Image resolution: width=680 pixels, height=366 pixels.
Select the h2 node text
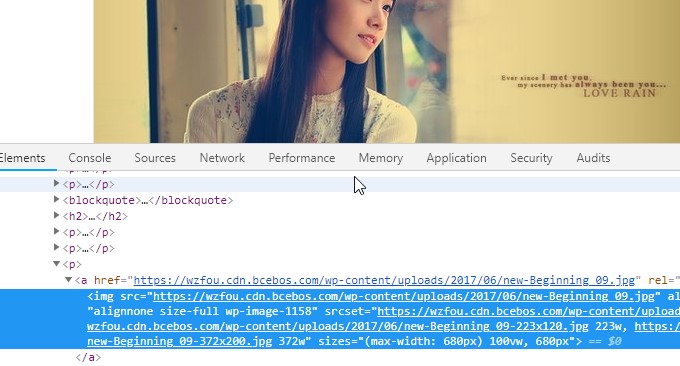pyautogui.click(x=95, y=216)
